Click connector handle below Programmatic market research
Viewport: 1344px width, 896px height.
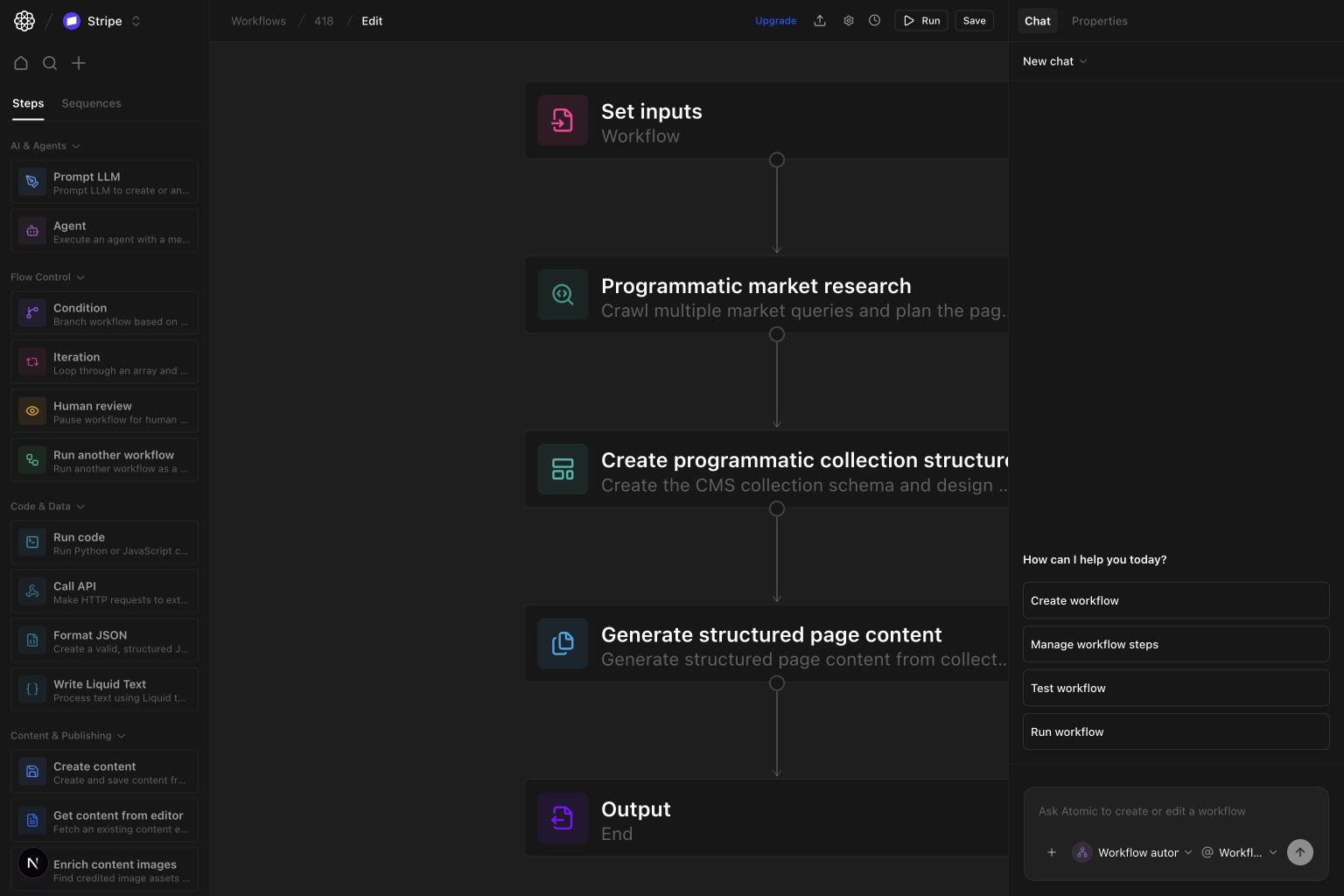pyautogui.click(x=777, y=334)
